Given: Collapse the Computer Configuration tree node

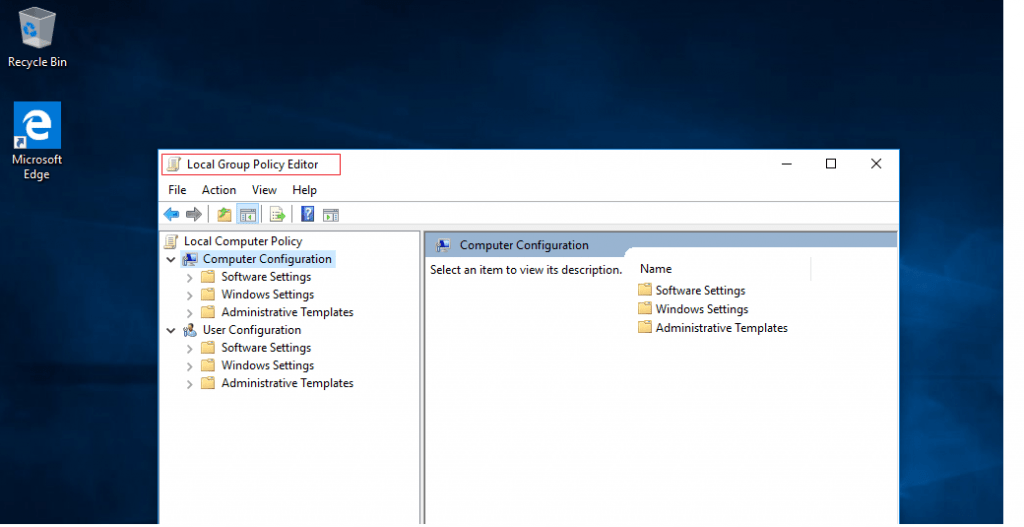Looking at the screenshot, I should 172,259.
